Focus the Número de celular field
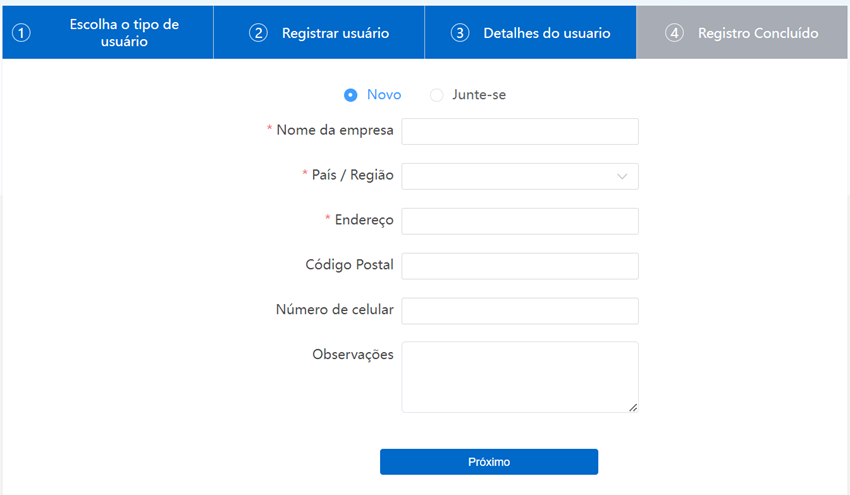The width and height of the screenshot is (850, 495). click(x=519, y=311)
